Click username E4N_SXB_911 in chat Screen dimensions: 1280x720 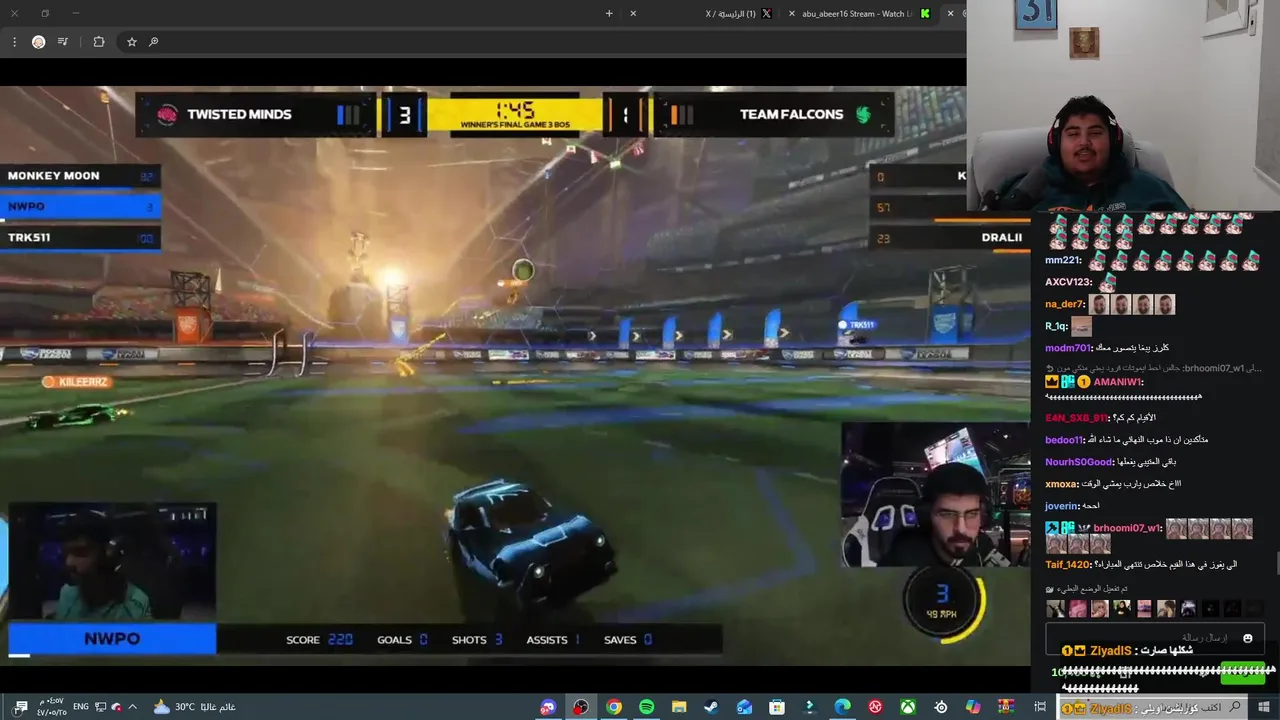click(x=1076, y=418)
